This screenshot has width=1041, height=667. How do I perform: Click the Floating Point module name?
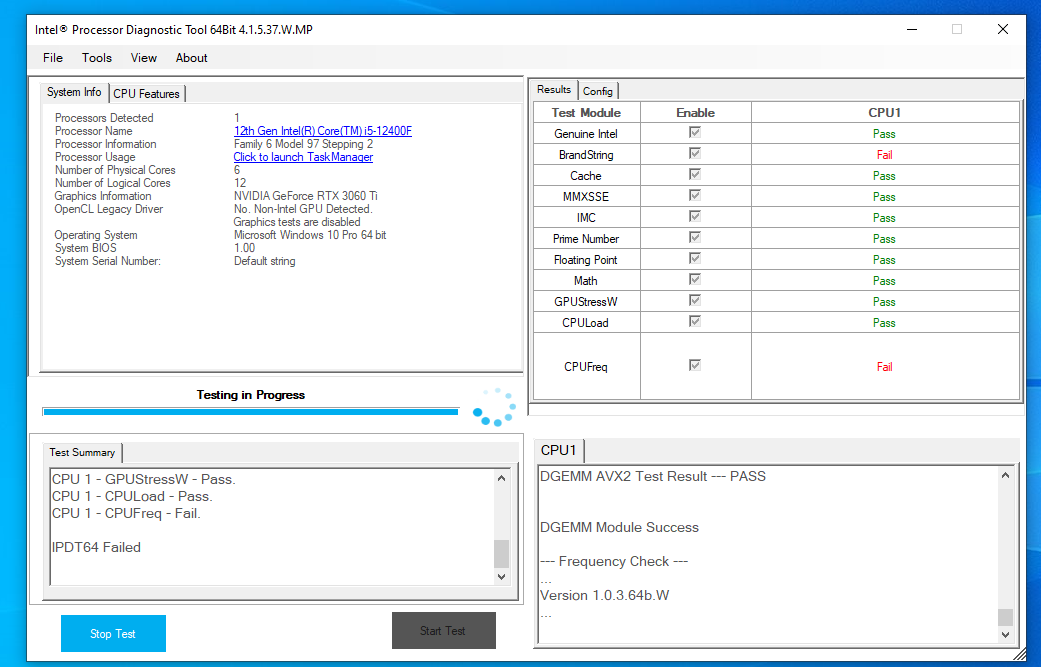[586, 260]
